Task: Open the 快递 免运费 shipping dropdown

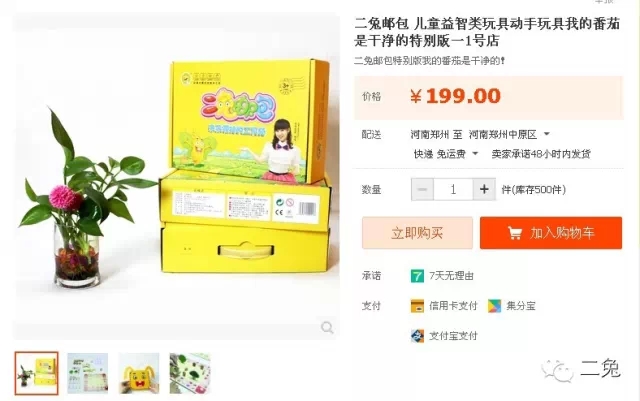Action: [x=475, y=154]
